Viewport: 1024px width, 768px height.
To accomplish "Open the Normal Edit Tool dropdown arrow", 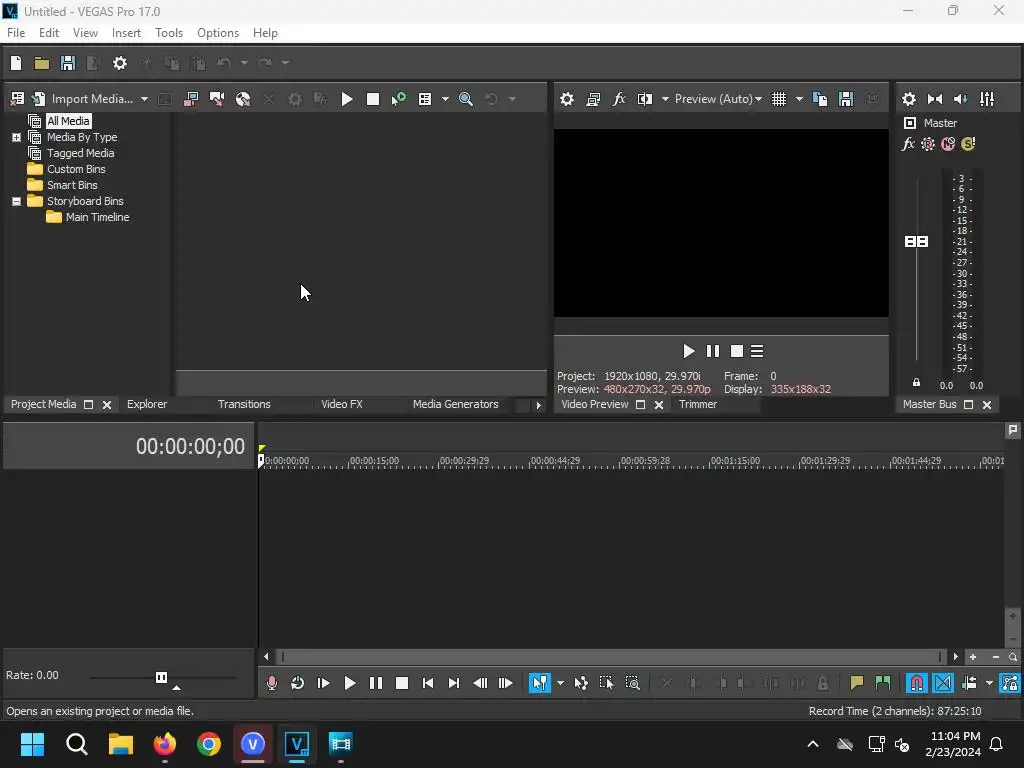I will (560, 683).
